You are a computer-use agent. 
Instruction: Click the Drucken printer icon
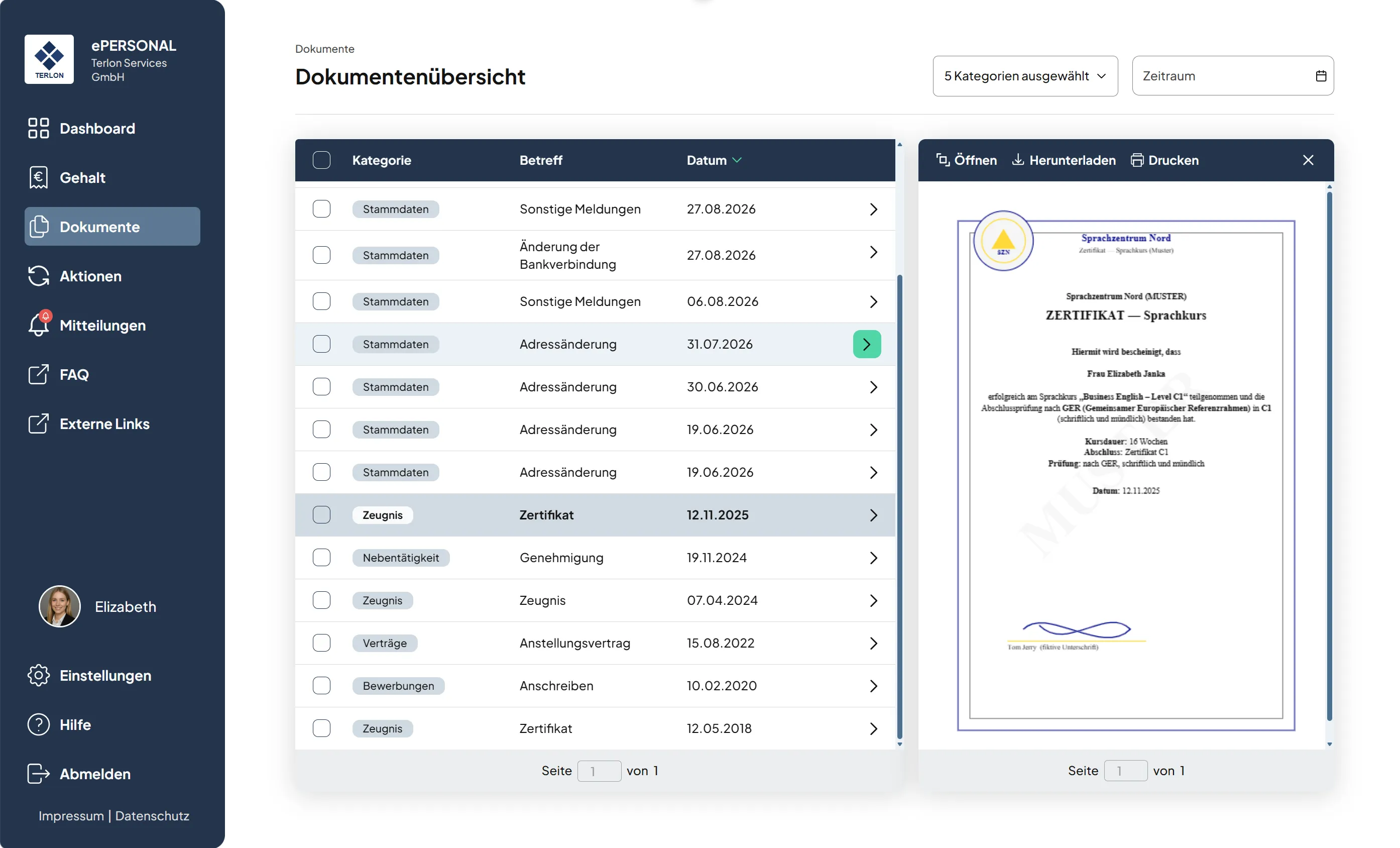click(x=1137, y=160)
